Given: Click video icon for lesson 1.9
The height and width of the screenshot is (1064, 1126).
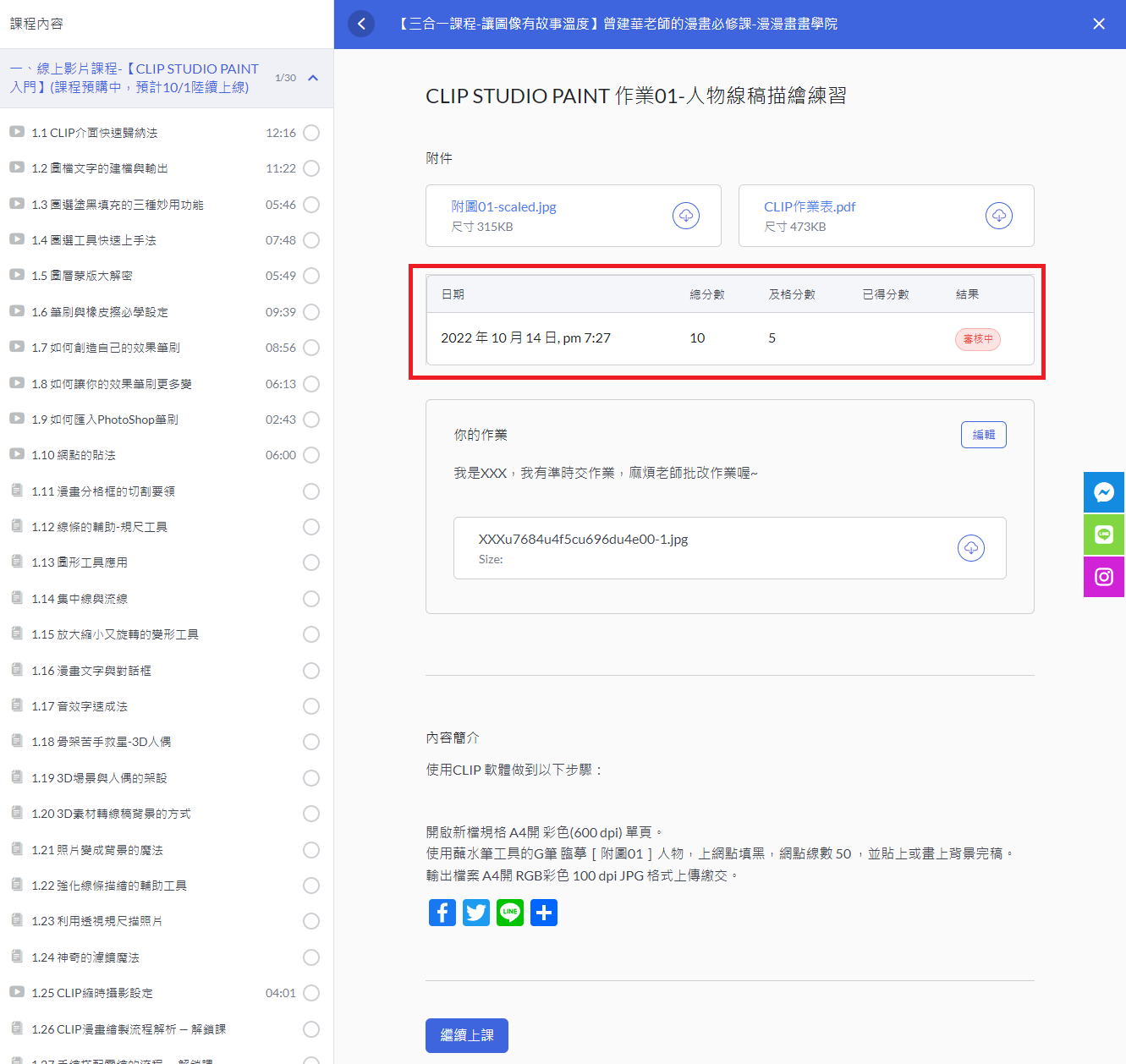Looking at the screenshot, I should pos(17,419).
